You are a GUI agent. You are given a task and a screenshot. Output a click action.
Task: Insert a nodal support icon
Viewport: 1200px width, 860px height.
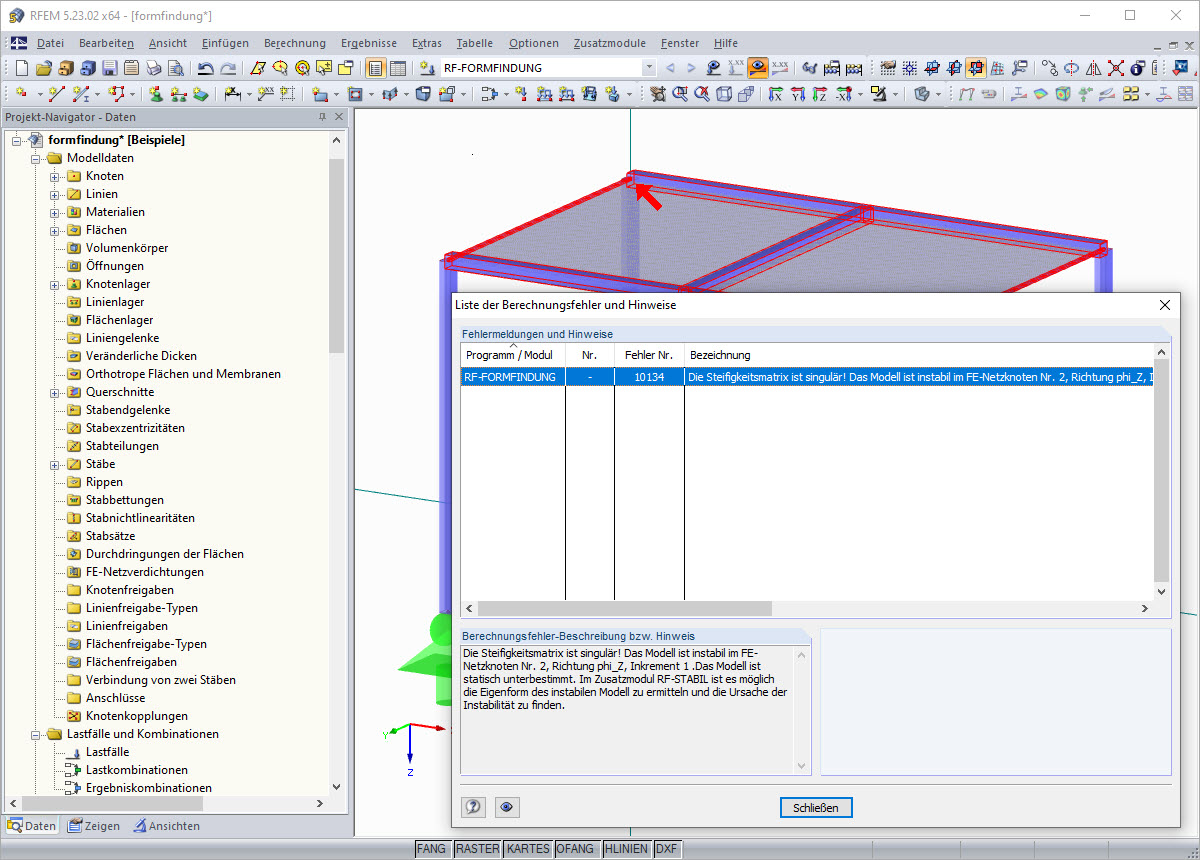(156, 94)
